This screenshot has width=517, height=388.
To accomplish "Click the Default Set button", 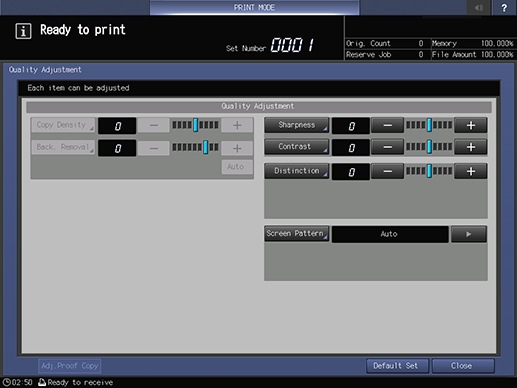I will 397,366.
